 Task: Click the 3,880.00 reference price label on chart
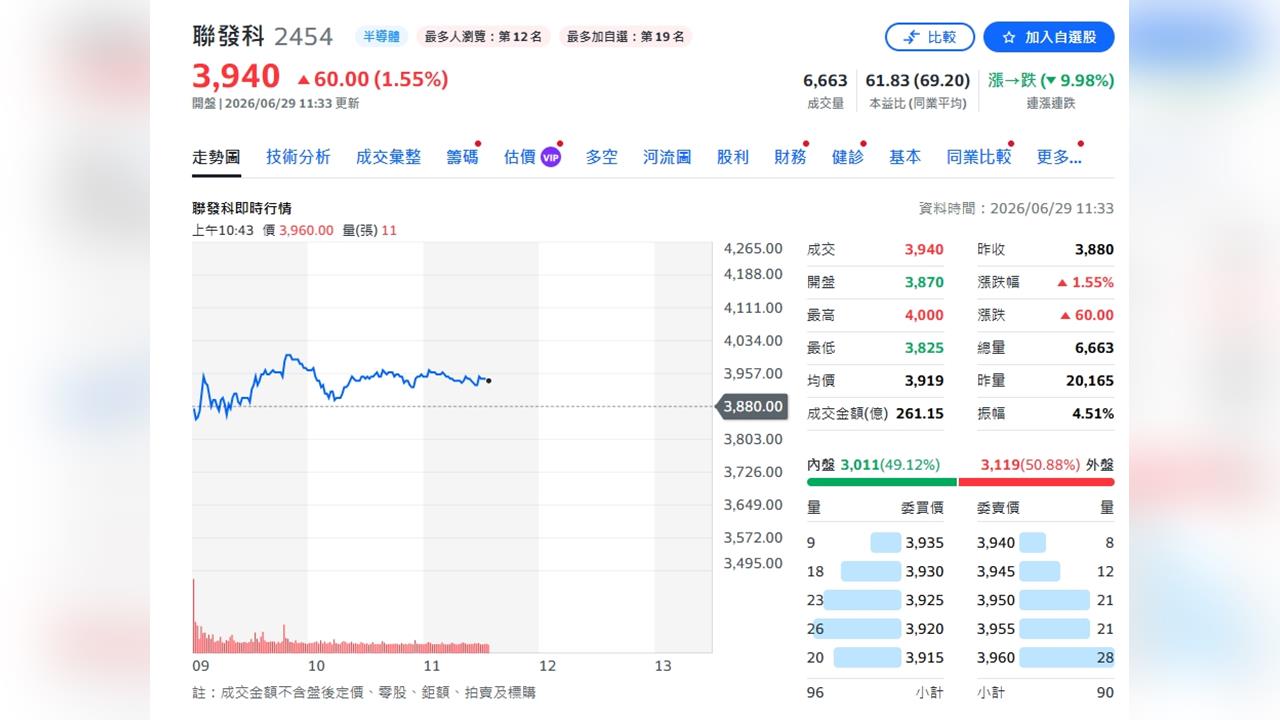(753, 407)
